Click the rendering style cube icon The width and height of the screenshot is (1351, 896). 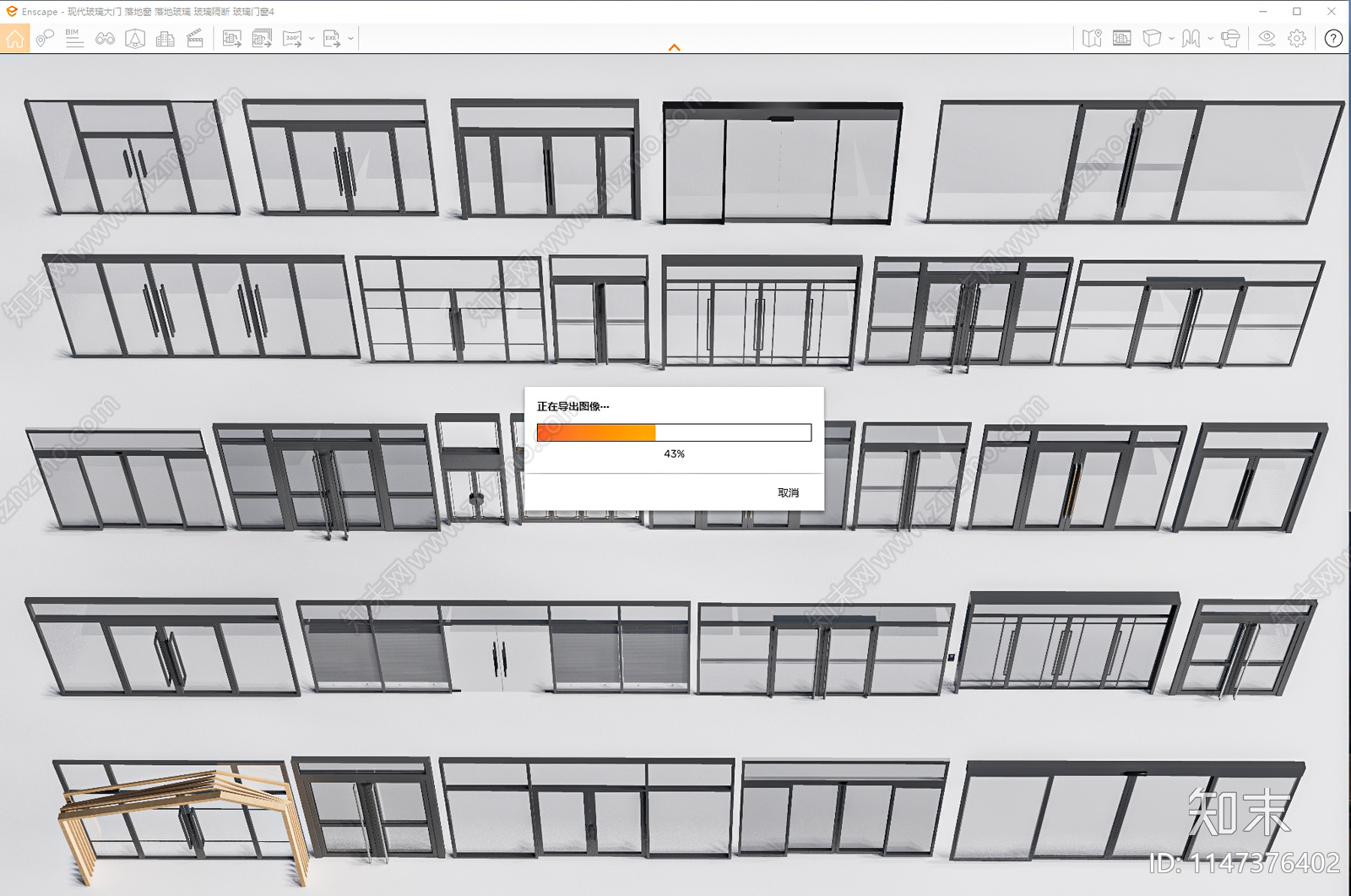click(1152, 39)
